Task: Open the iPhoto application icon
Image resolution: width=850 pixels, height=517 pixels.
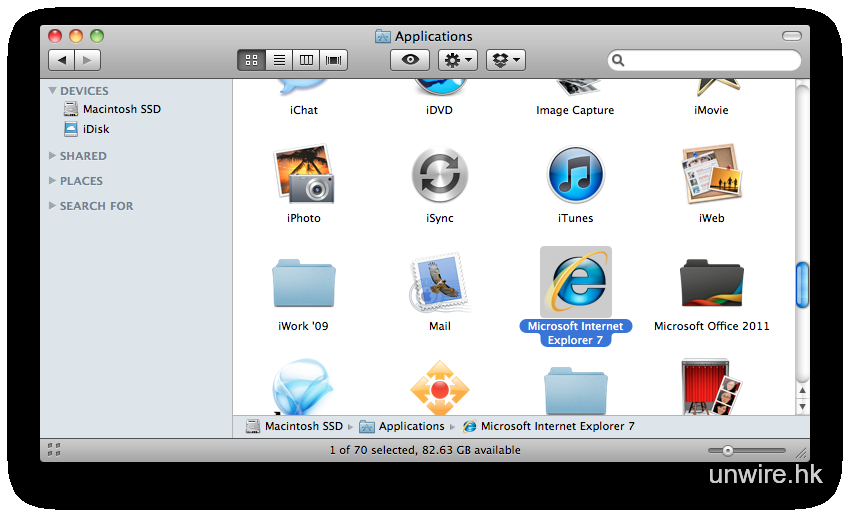Action: tap(303, 175)
